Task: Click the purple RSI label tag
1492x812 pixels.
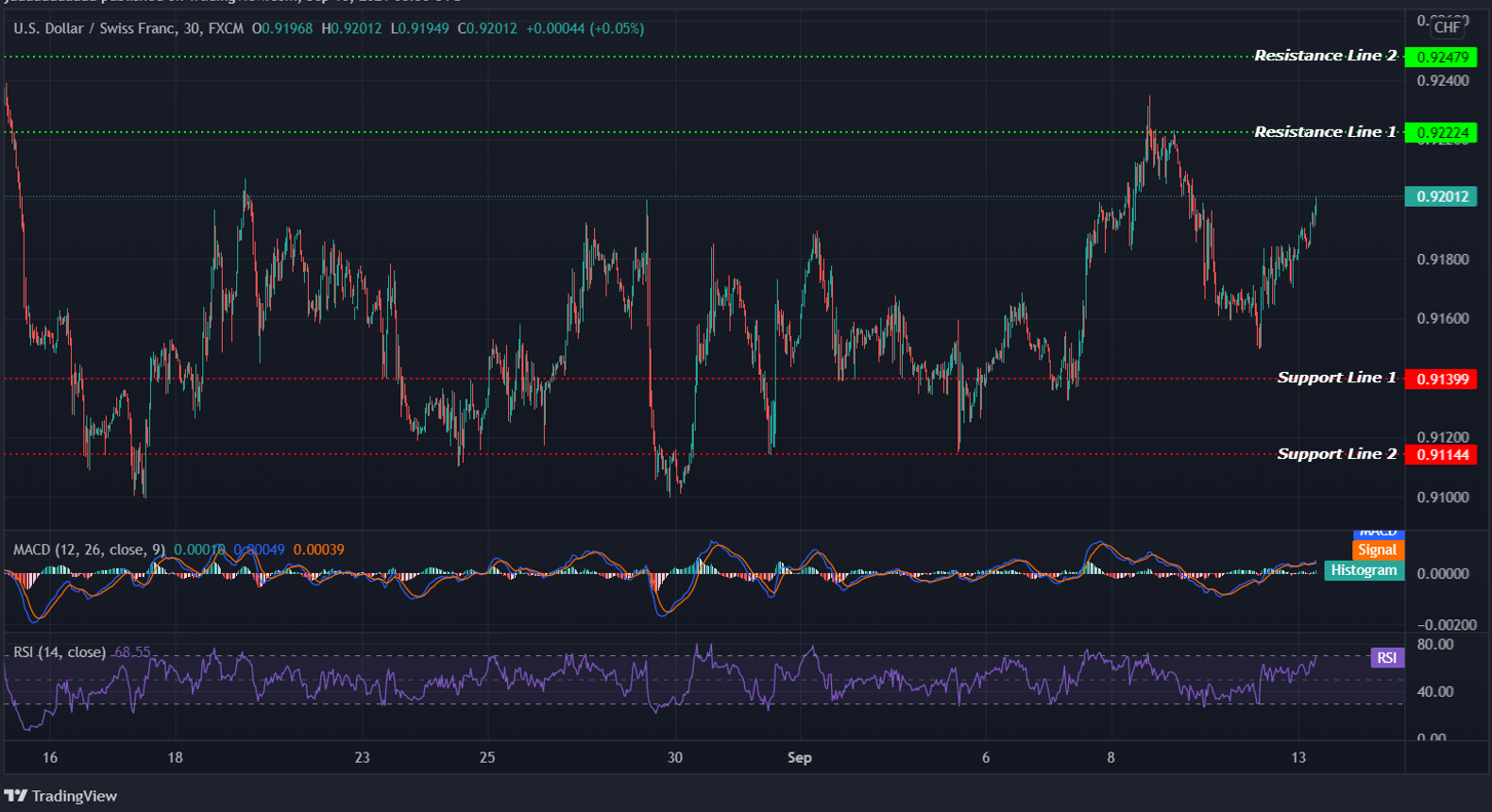Action: click(x=1386, y=658)
